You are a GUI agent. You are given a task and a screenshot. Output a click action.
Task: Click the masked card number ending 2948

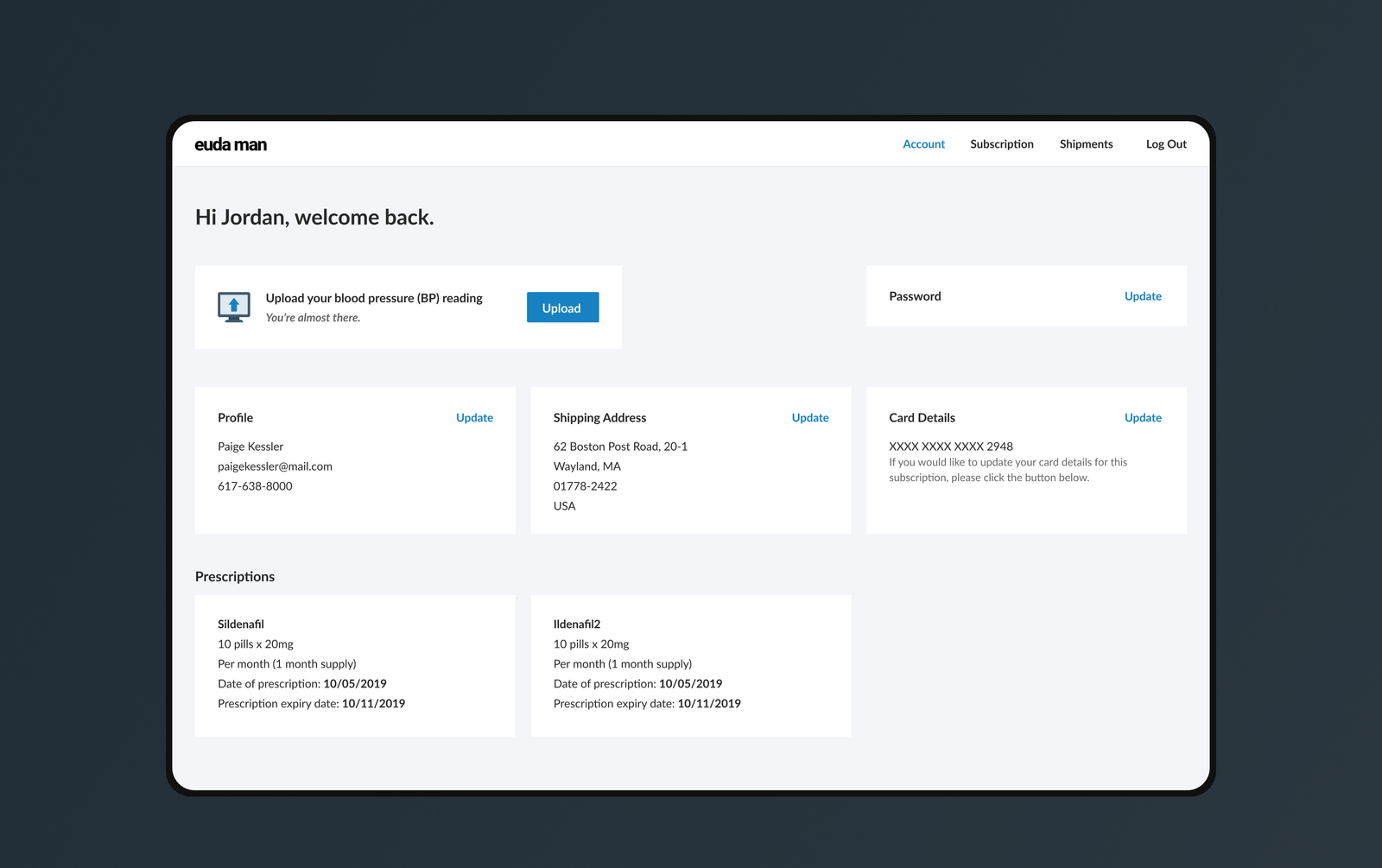[950, 447]
